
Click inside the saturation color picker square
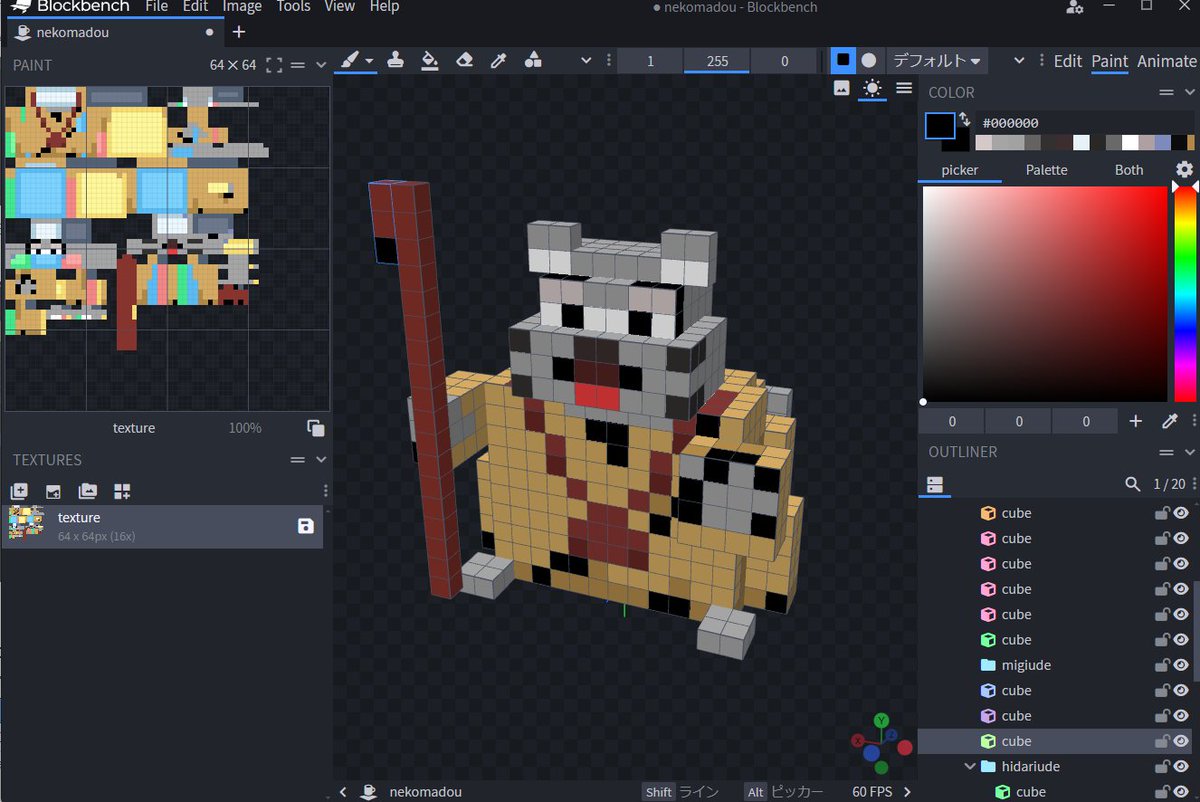1045,294
